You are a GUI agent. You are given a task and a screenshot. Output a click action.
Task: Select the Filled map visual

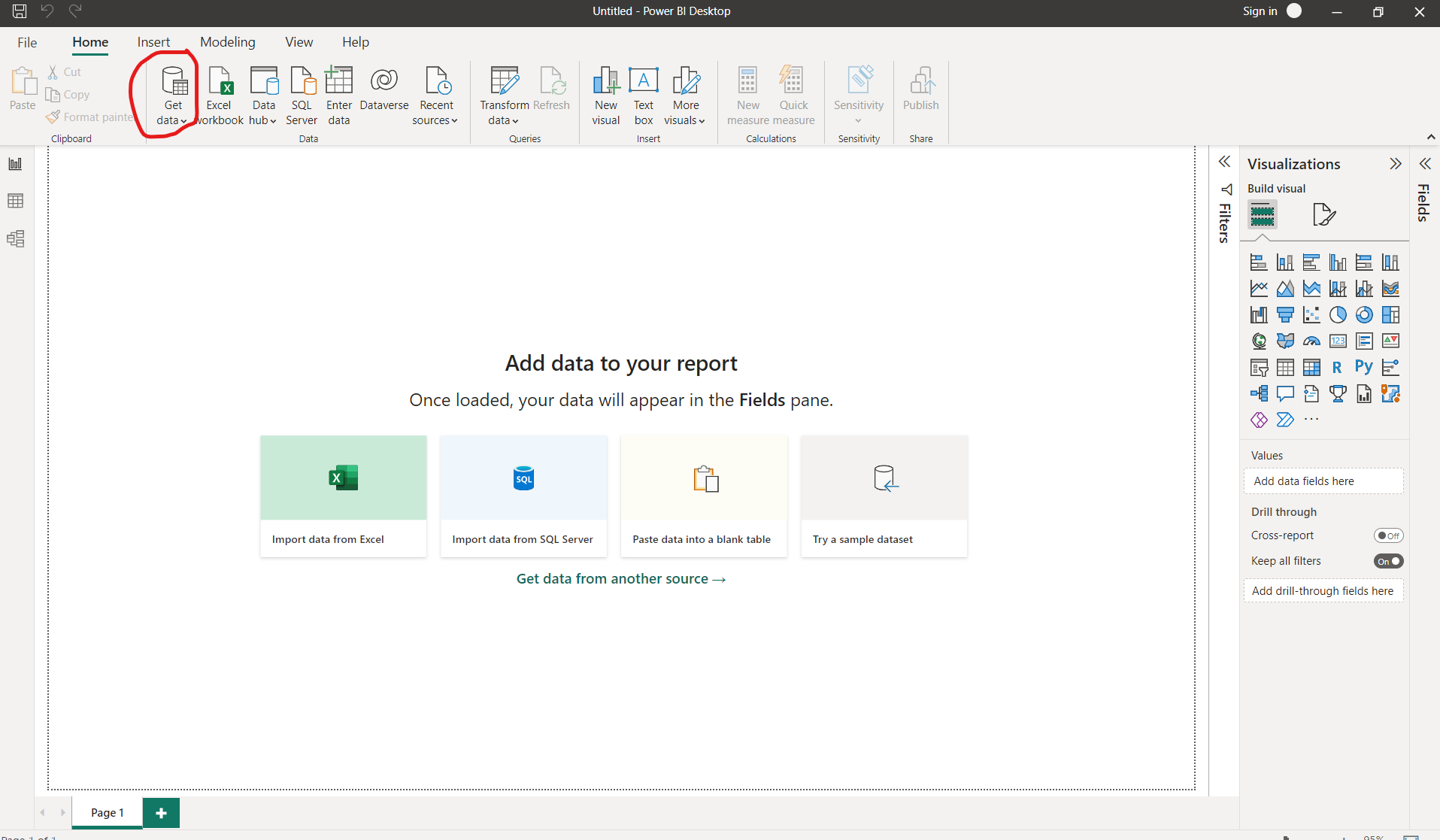(1285, 341)
